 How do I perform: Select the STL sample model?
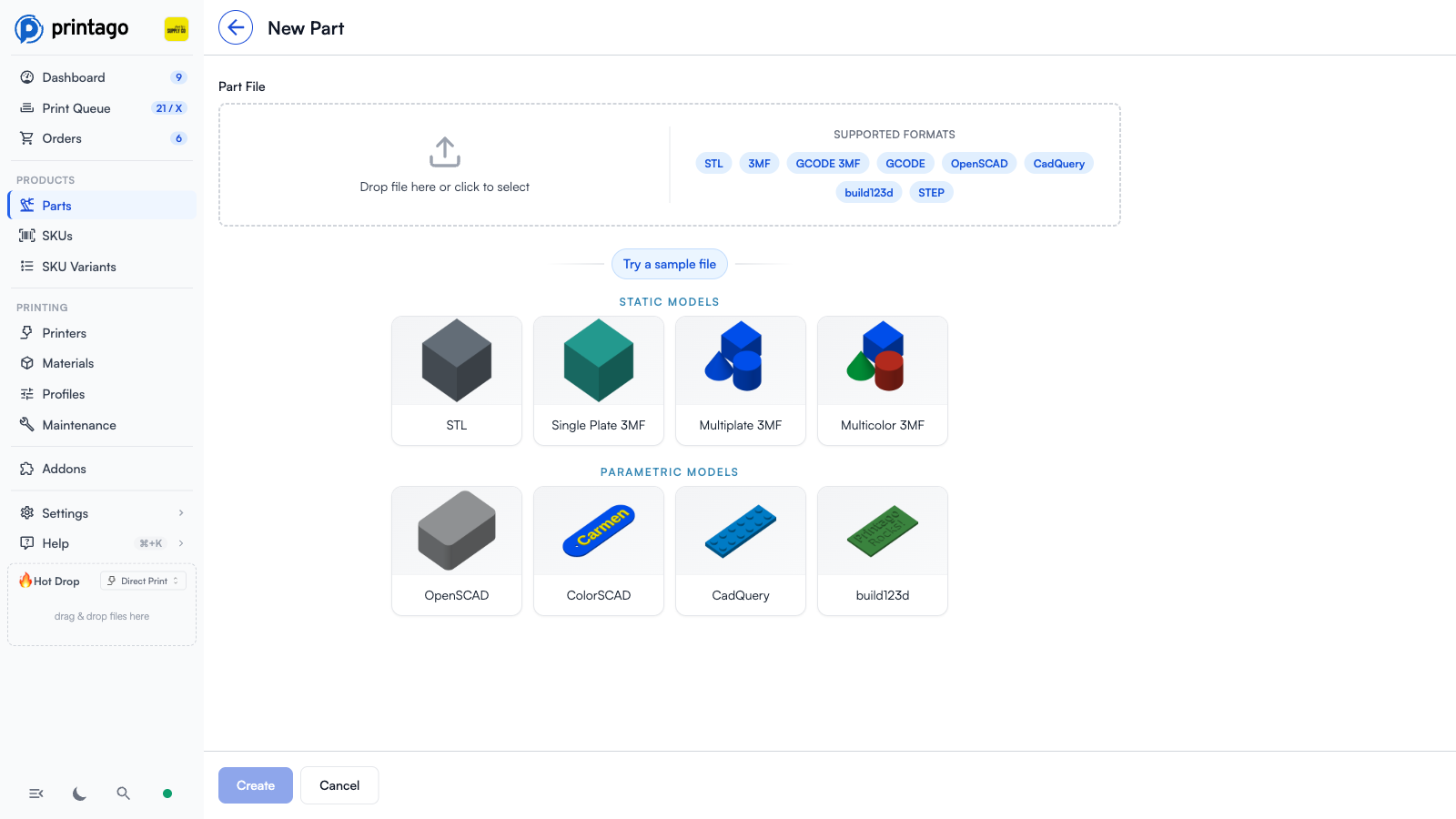pyautogui.click(x=457, y=380)
